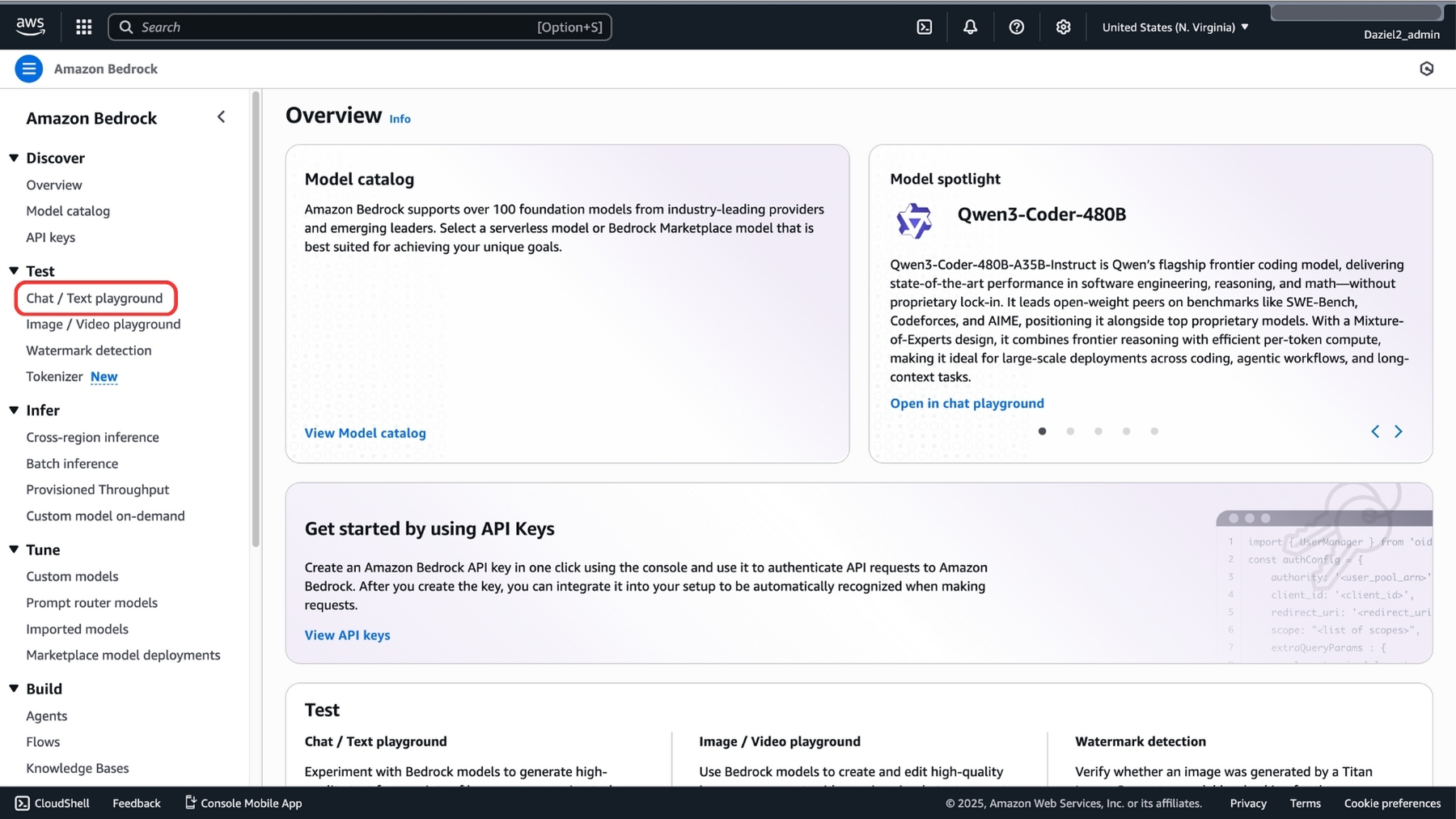Go to Model catalog in sidebar
This screenshot has width=1456, height=819.
point(68,211)
